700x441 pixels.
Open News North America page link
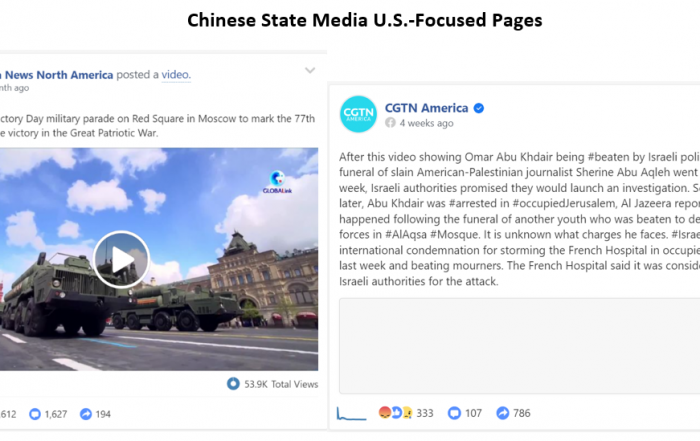point(59,75)
